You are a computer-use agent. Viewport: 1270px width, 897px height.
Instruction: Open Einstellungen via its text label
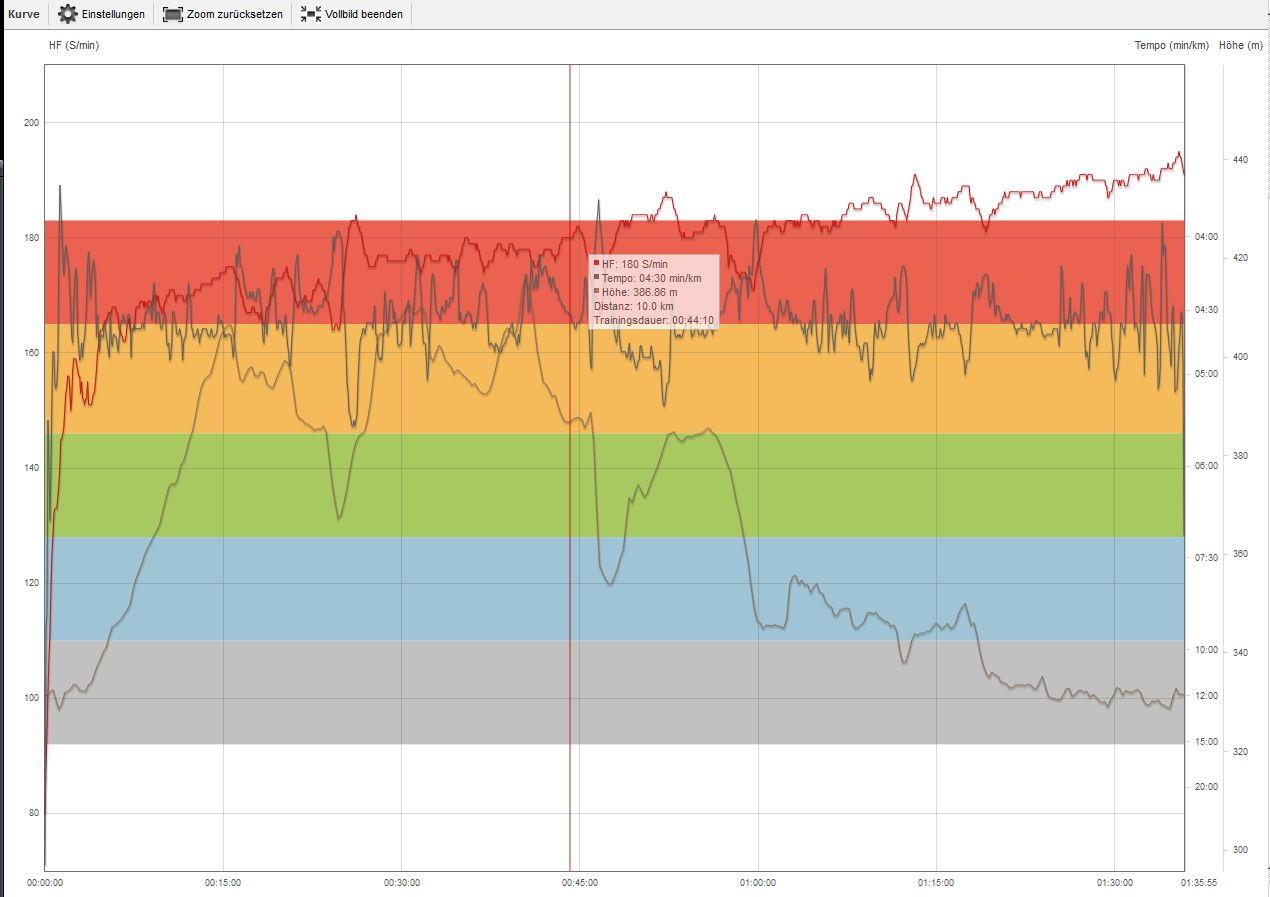pos(113,14)
